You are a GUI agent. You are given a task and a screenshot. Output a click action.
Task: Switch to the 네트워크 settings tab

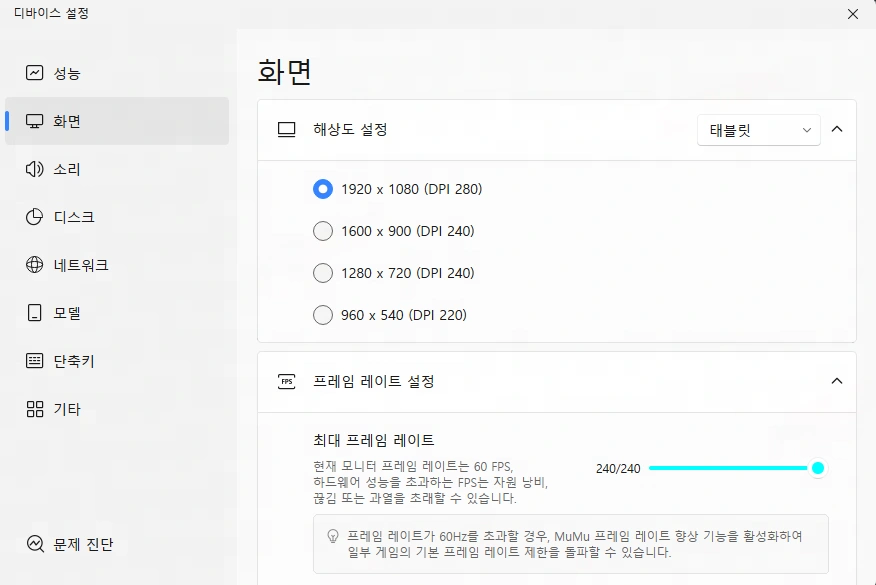(80, 265)
